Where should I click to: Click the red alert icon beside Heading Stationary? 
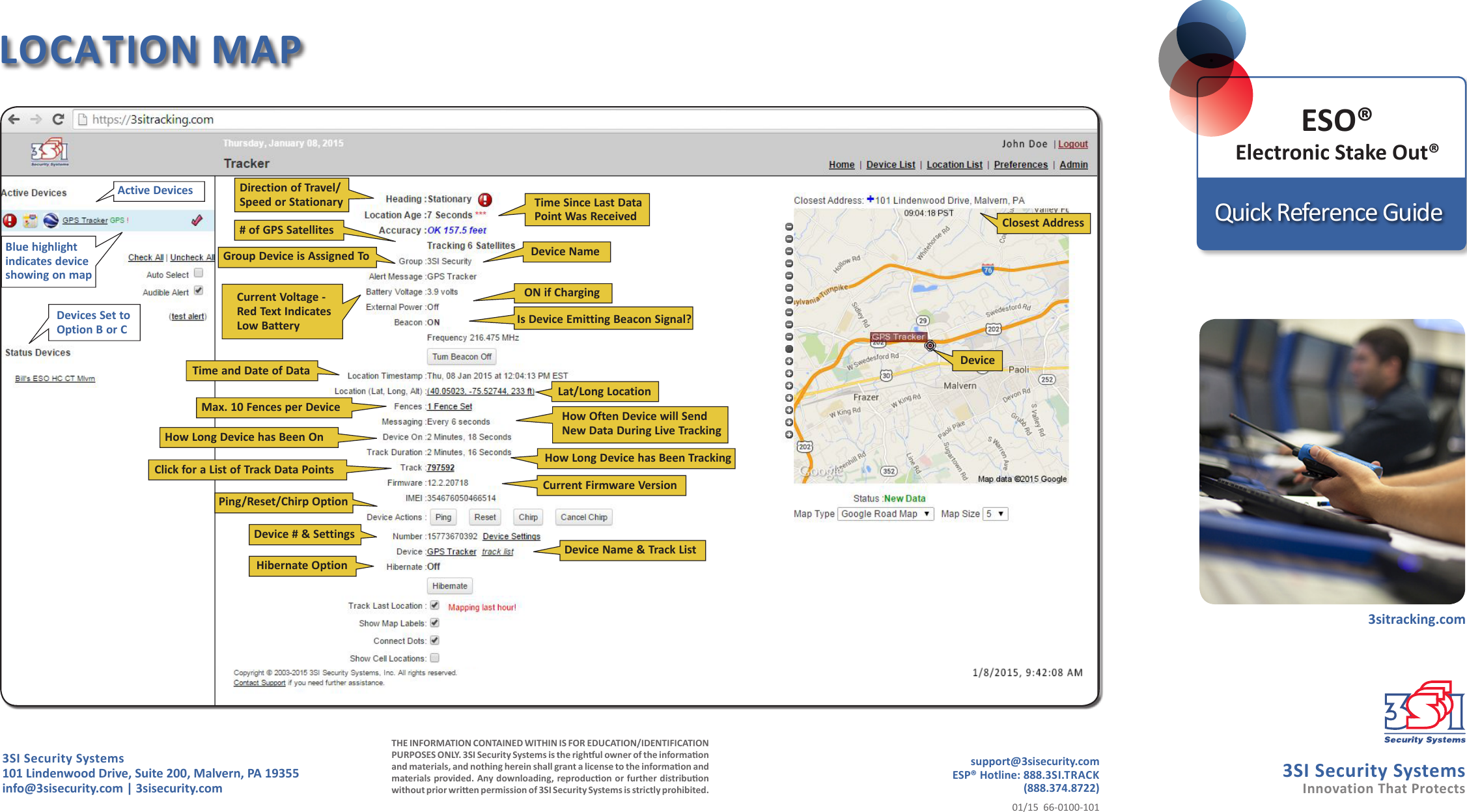pos(485,199)
